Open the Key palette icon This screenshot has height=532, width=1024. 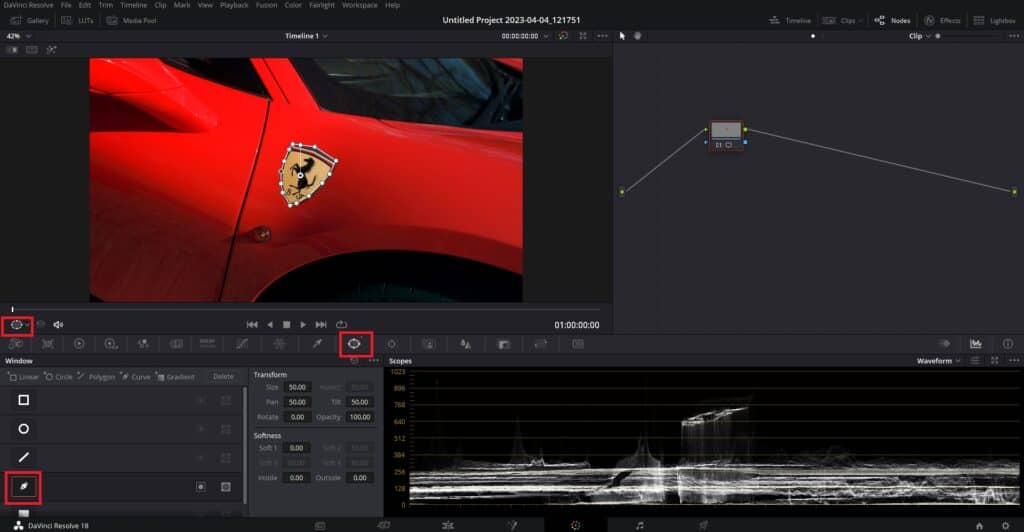click(504, 344)
